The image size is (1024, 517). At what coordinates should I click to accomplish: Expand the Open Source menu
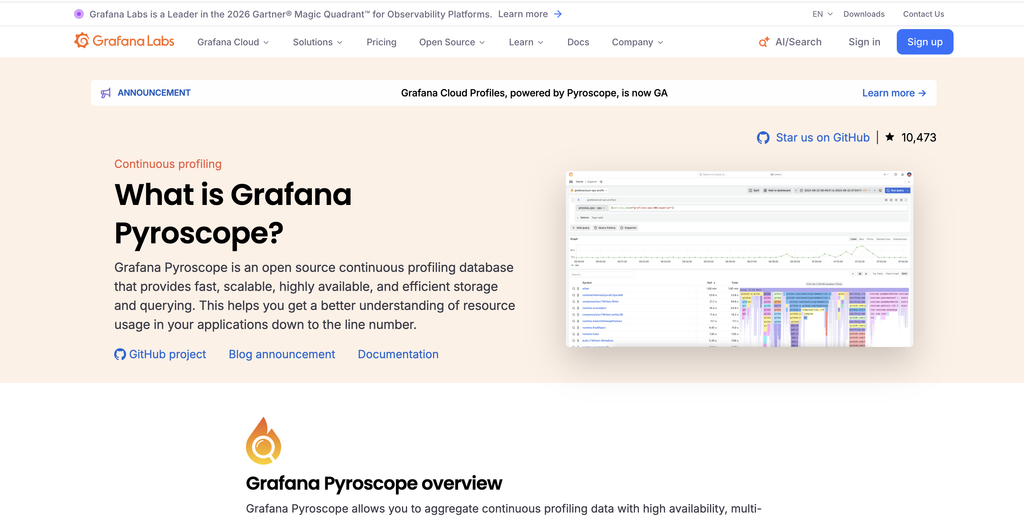point(452,42)
